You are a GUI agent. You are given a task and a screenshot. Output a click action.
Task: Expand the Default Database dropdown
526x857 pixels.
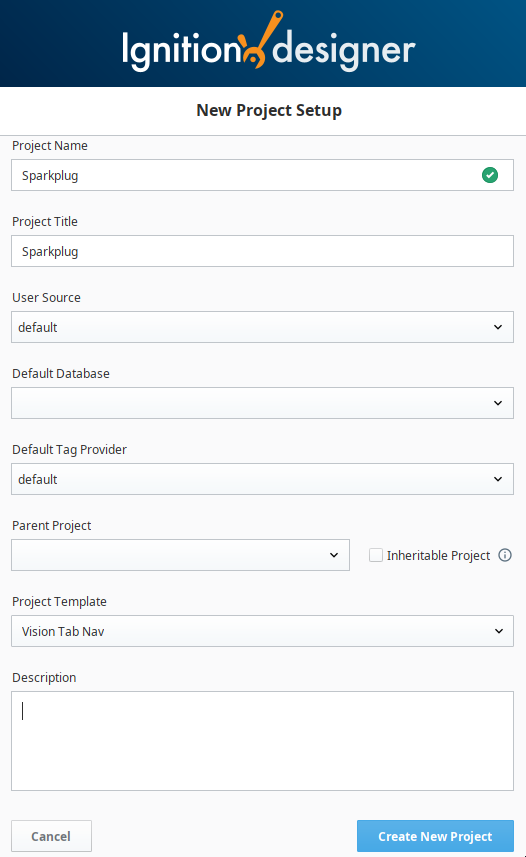262,403
